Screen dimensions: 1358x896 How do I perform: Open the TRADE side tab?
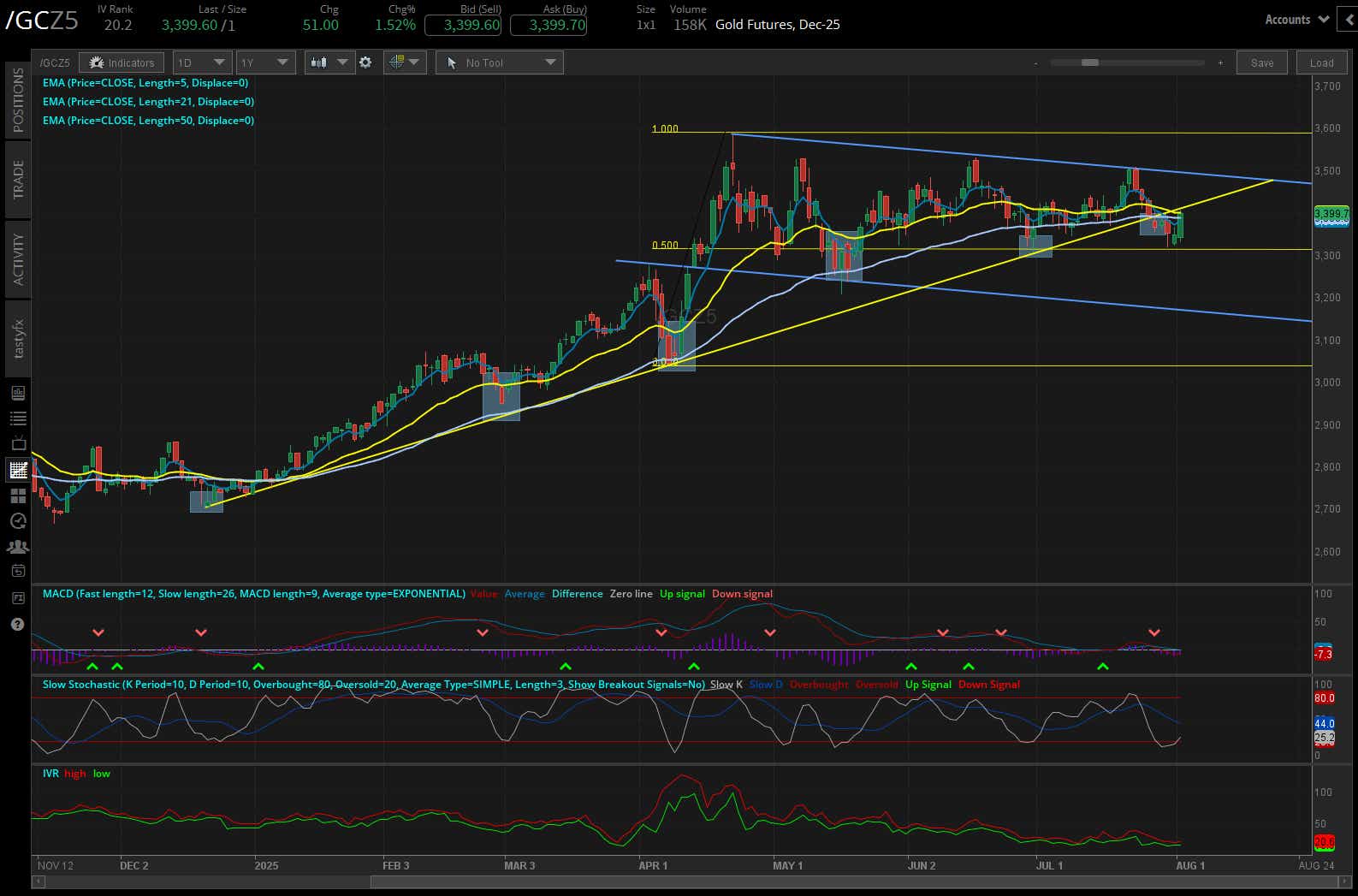click(19, 180)
